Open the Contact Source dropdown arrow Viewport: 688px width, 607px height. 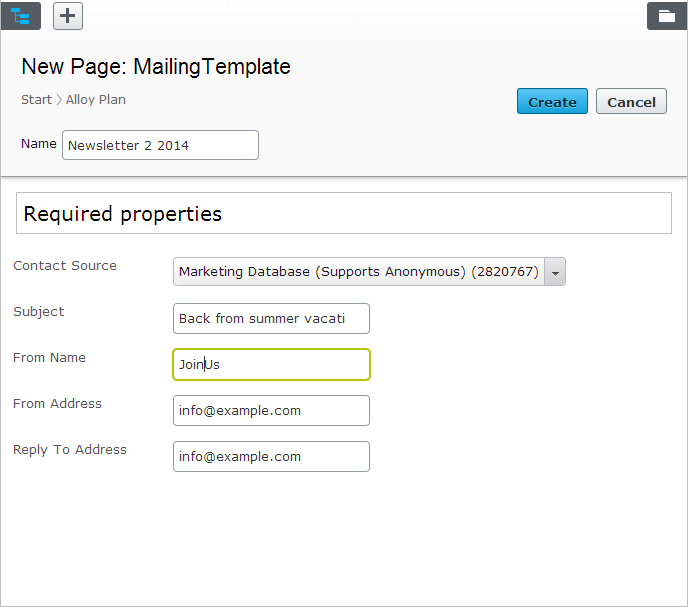(x=555, y=272)
